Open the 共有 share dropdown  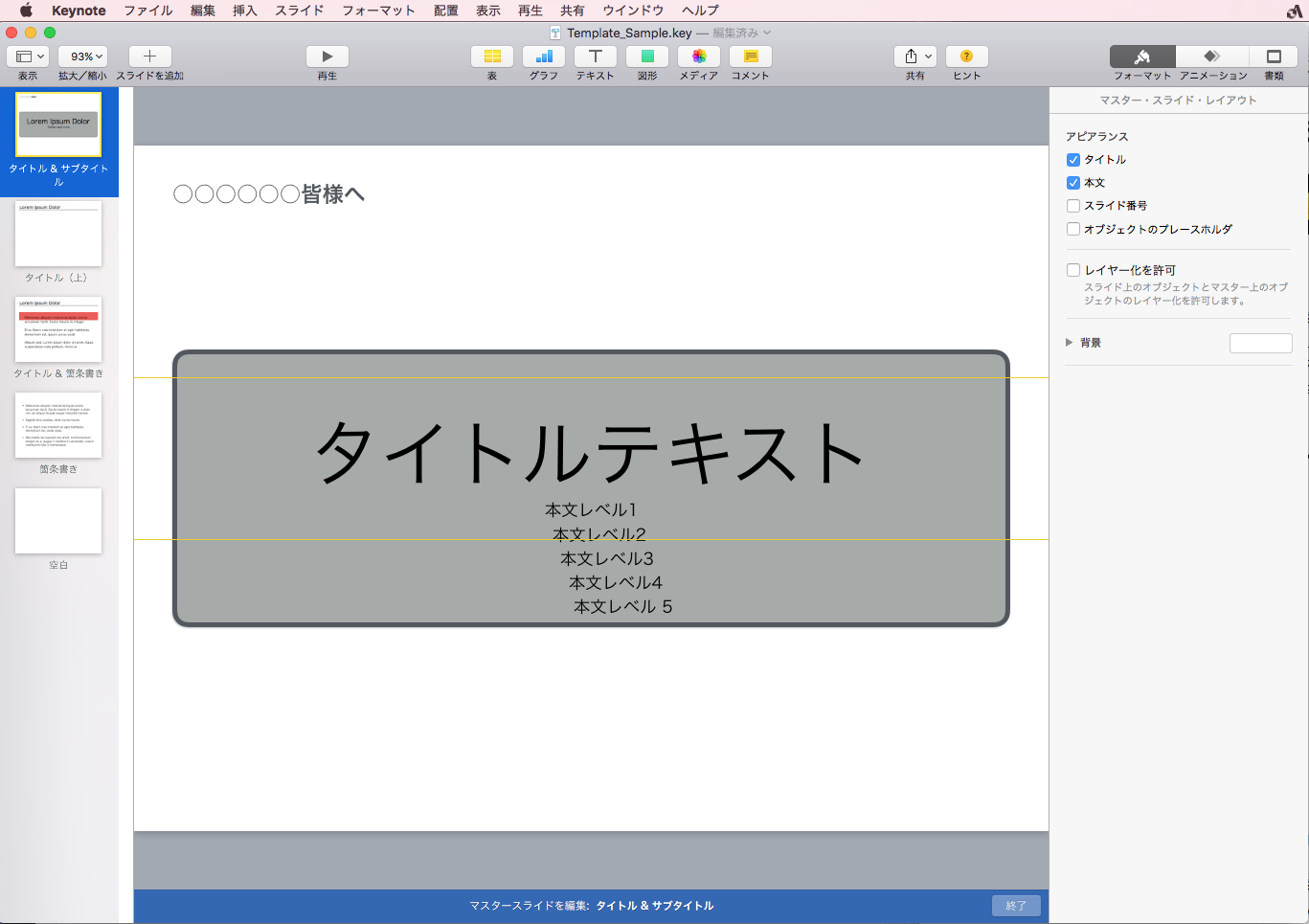click(915, 56)
